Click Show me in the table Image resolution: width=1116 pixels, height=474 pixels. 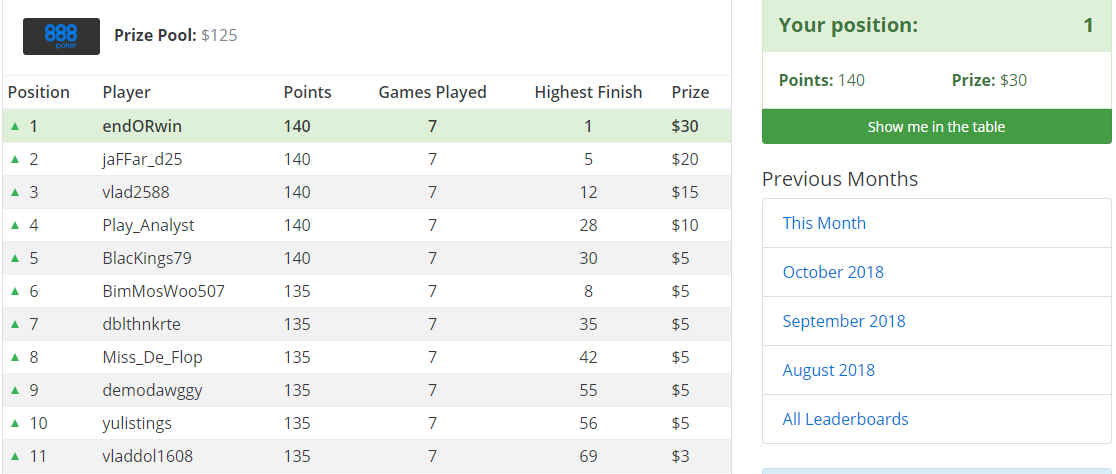pyautogui.click(x=937, y=127)
